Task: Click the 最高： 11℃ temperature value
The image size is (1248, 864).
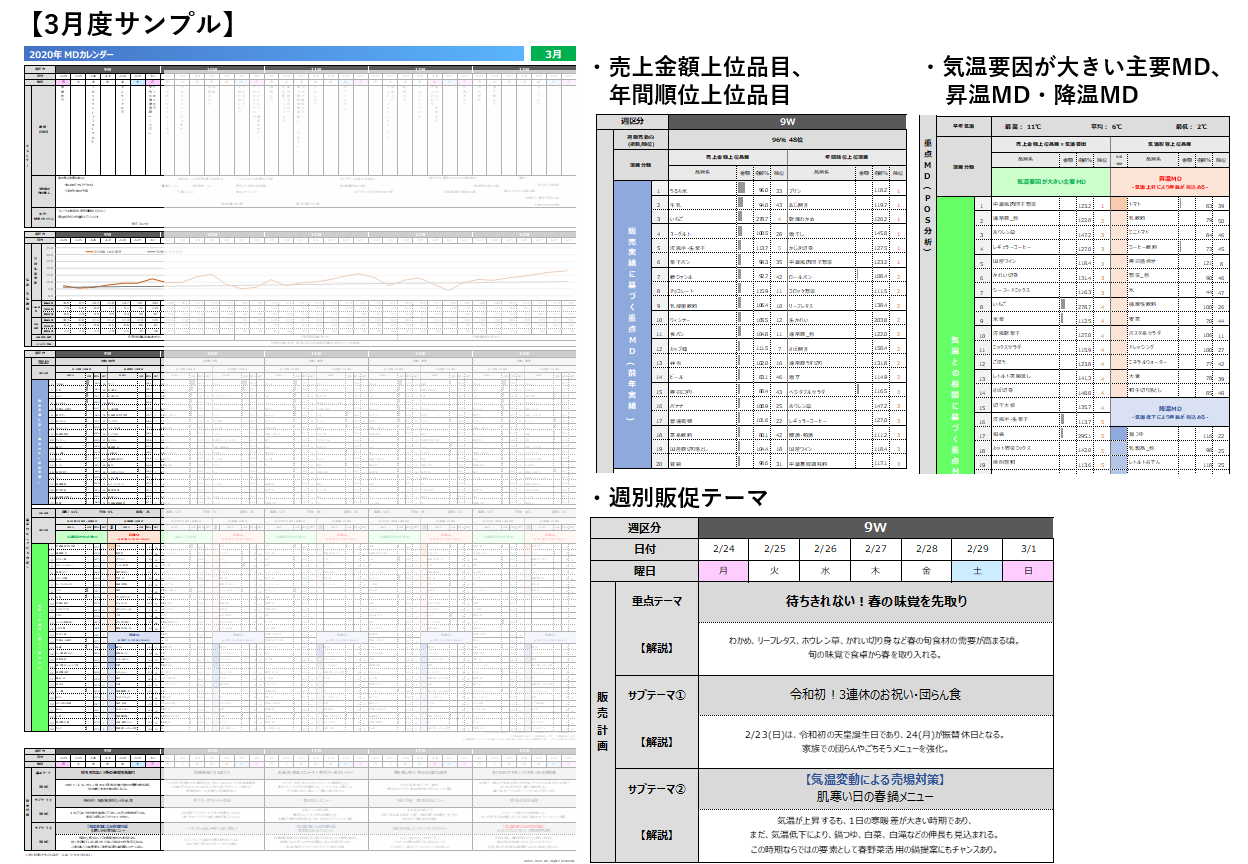Action: tap(1022, 127)
